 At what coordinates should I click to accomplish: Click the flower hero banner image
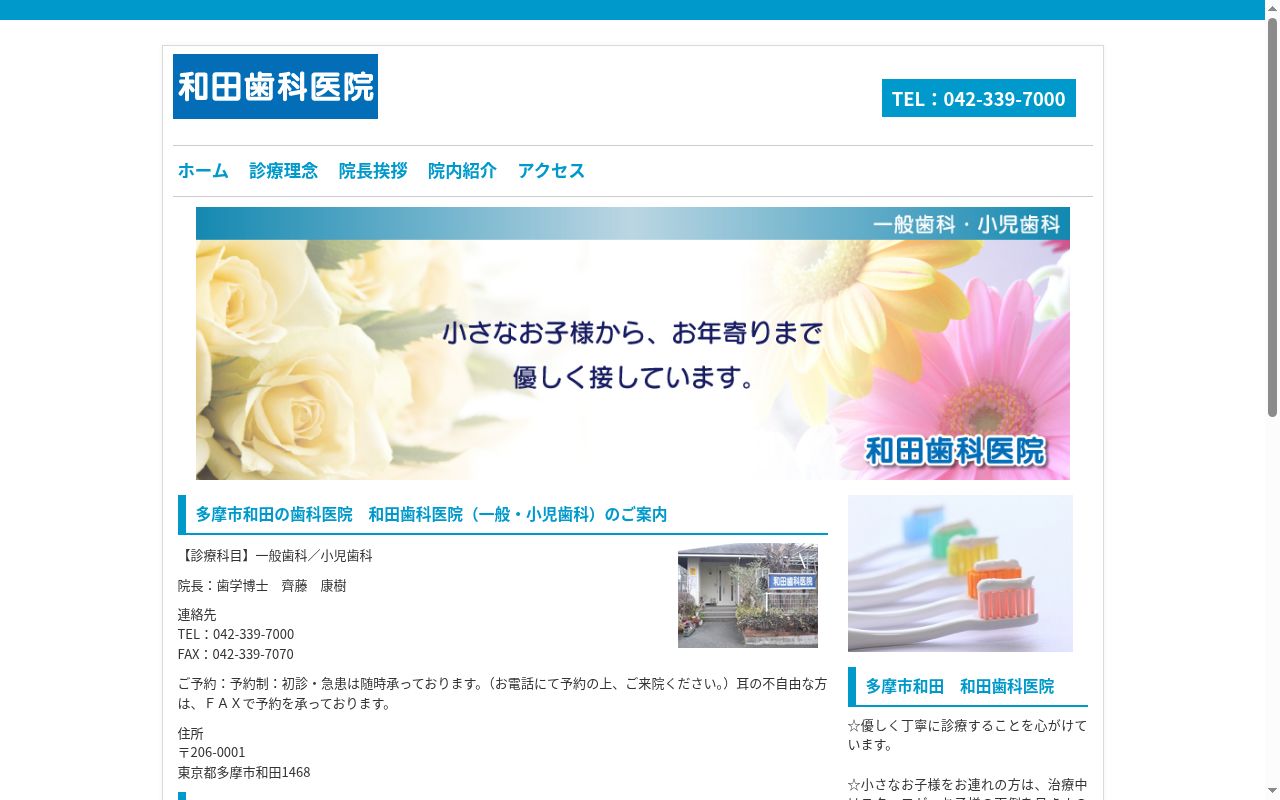pyautogui.click(x=633, y=343)
